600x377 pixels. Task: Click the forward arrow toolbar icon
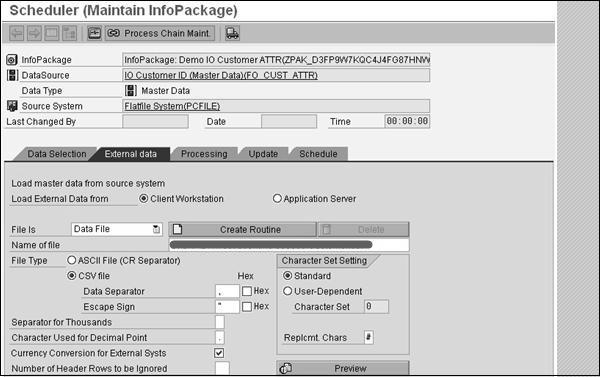click(34, 33)
